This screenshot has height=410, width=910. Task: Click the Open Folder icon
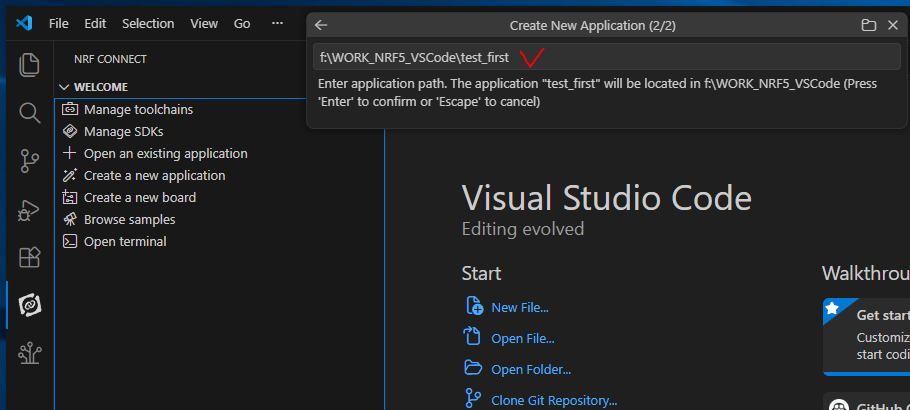pyautogui.click(x=474, y=368)
